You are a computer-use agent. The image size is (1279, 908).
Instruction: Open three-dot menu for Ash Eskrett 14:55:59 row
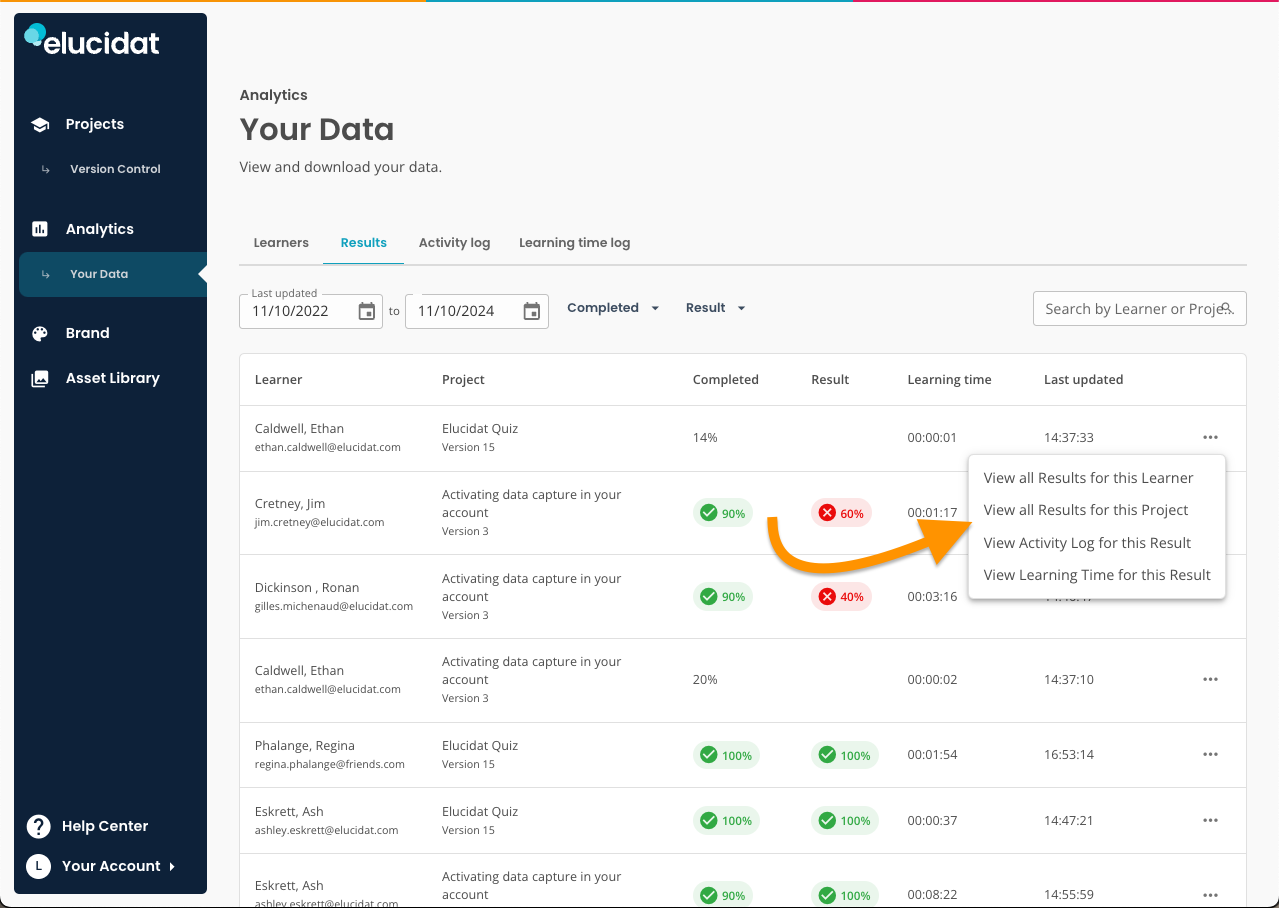point(1210,895)
